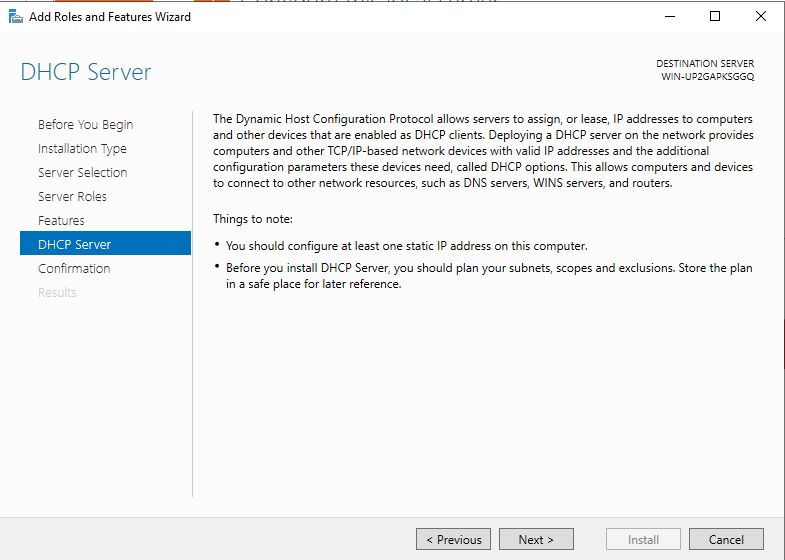Screen dimensions: 785x560
Task: Select the Features step in the sidebar
Action: click(61, 221)
